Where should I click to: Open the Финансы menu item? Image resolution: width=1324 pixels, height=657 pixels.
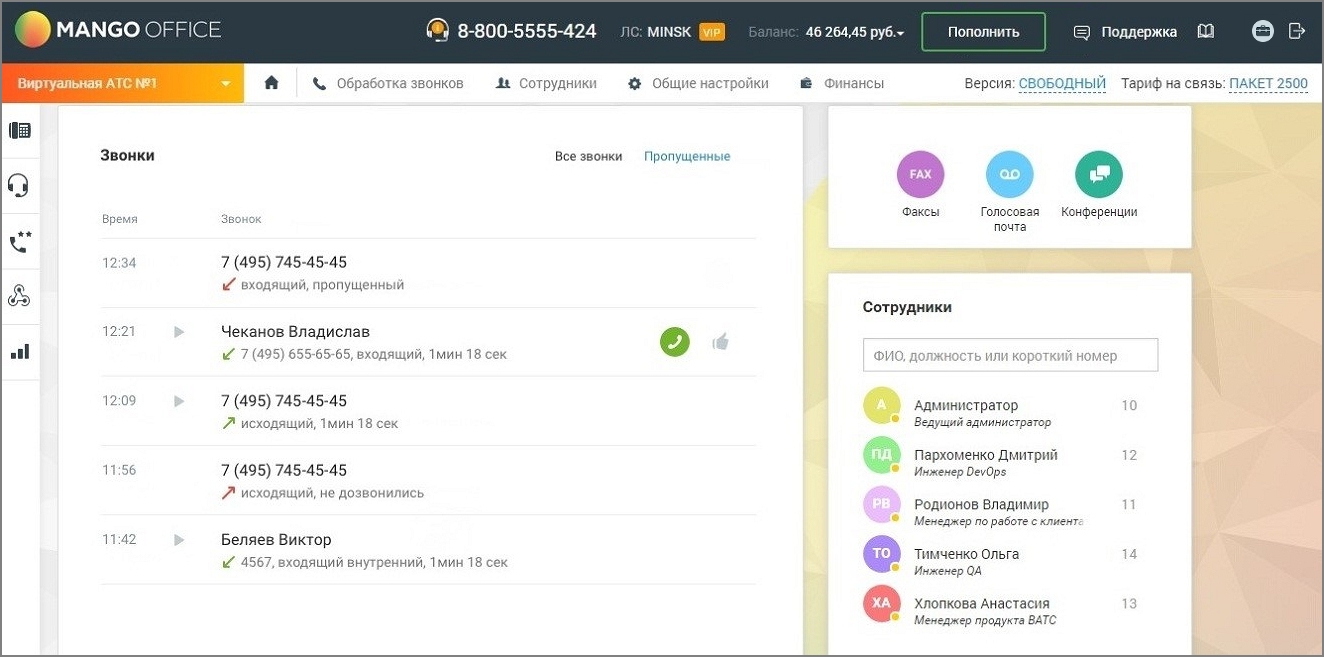(x=842, y=84)
